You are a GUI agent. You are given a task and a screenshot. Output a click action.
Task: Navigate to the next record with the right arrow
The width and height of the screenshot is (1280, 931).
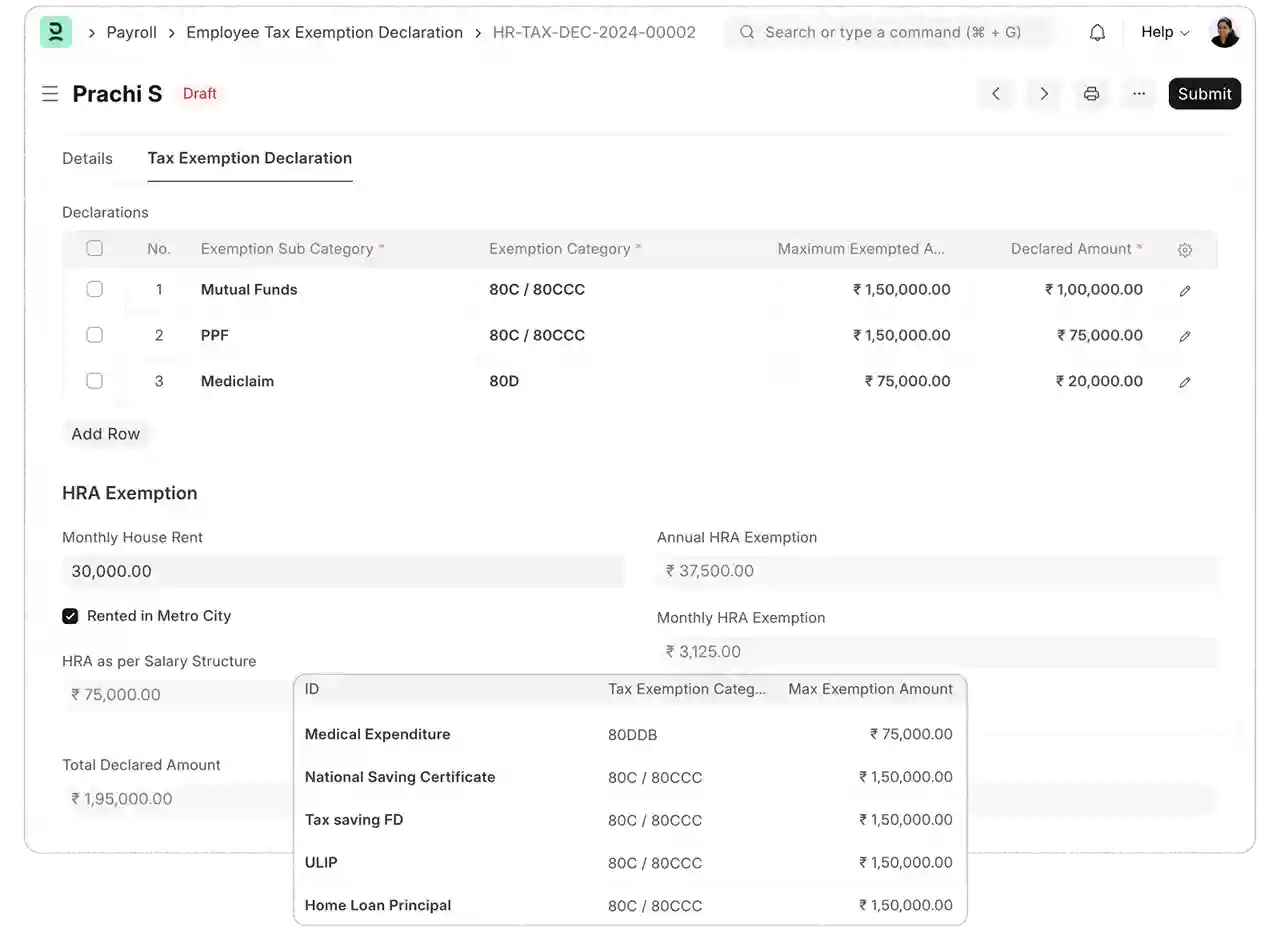(x=1043, y=93)
